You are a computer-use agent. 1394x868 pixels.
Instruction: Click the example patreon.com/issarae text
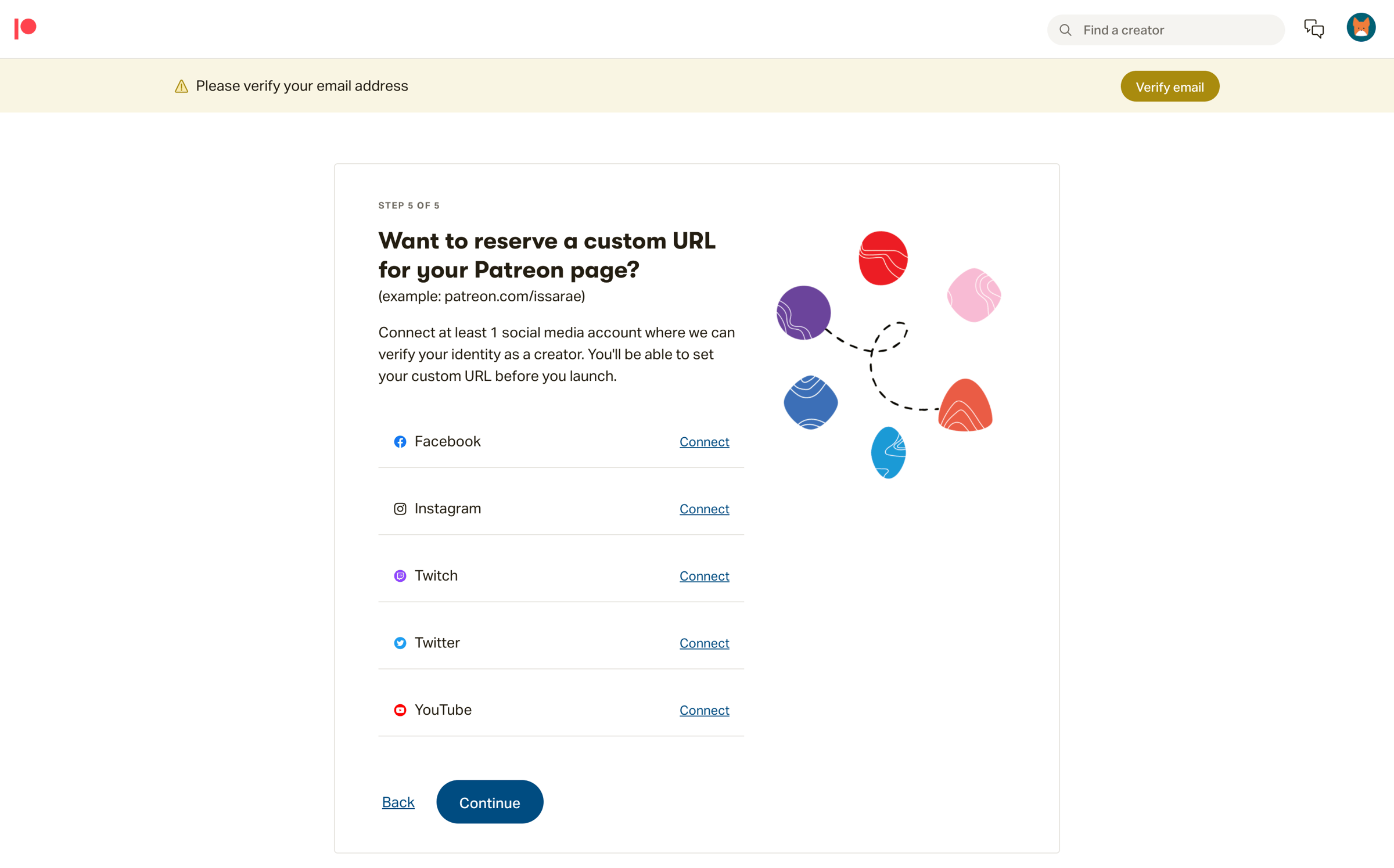point(482,296)
